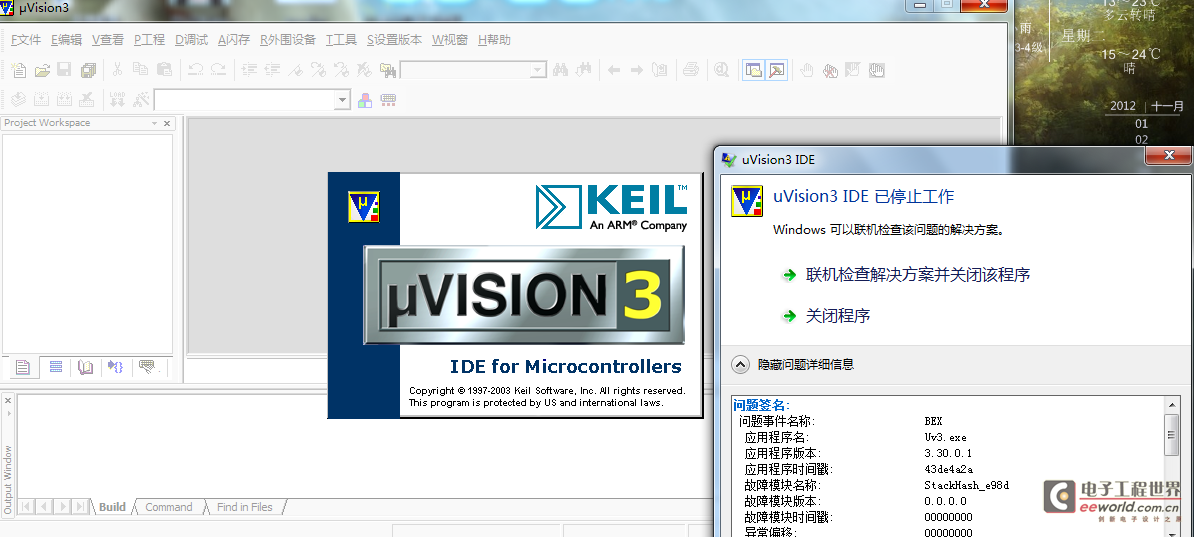Click the Save All files icon
Screen dimensions: 1194x537
[x=88, y=70]
